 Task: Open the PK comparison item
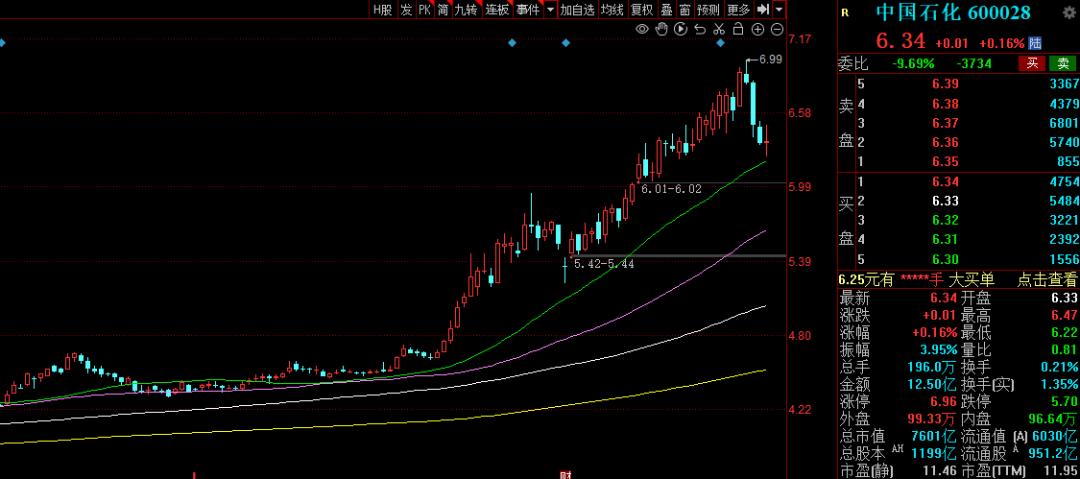point(424,10)
